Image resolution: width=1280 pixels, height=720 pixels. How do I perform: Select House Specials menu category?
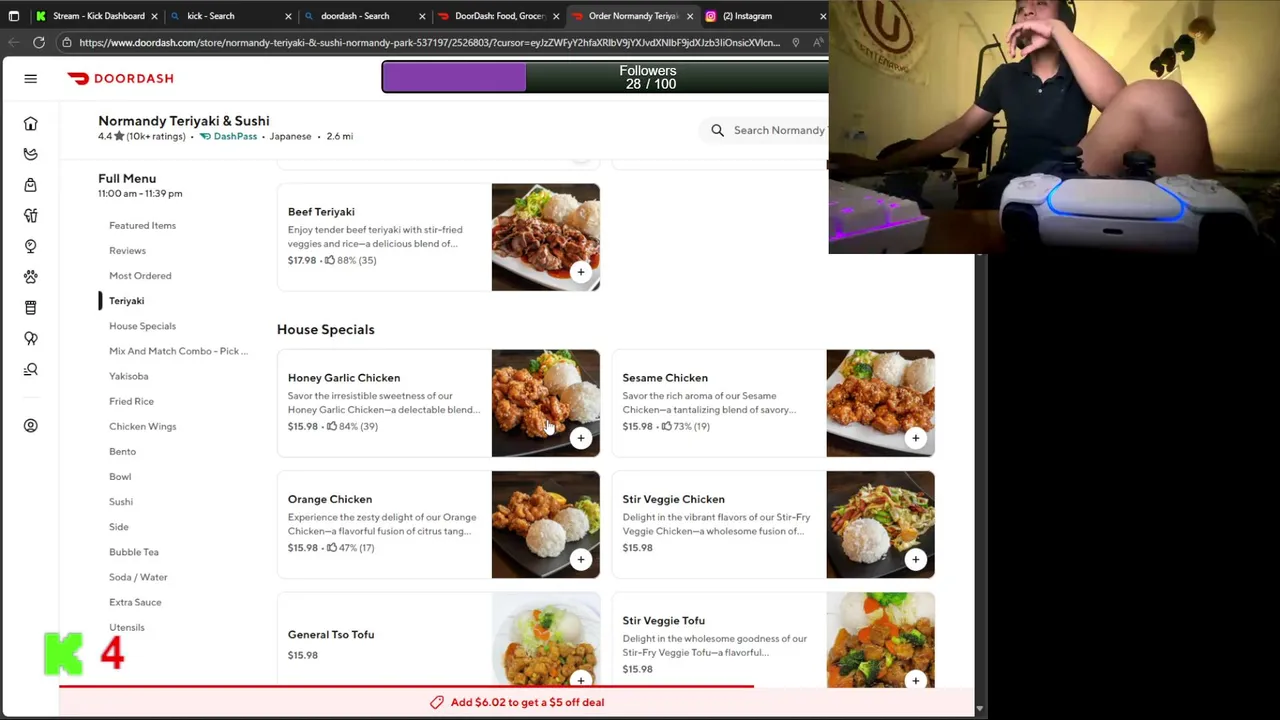tap(142, 326)
